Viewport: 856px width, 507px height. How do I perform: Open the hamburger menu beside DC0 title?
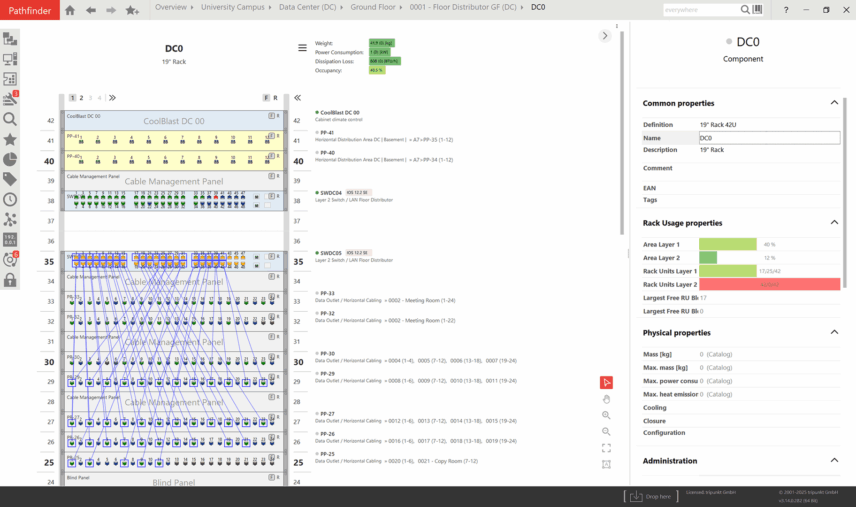[302, 48]
